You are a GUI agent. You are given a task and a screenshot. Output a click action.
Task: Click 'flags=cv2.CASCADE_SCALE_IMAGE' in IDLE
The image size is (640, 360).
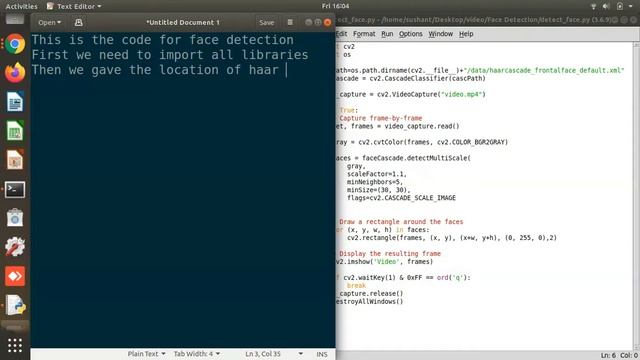pyautogui.click(x=401, y=198)
